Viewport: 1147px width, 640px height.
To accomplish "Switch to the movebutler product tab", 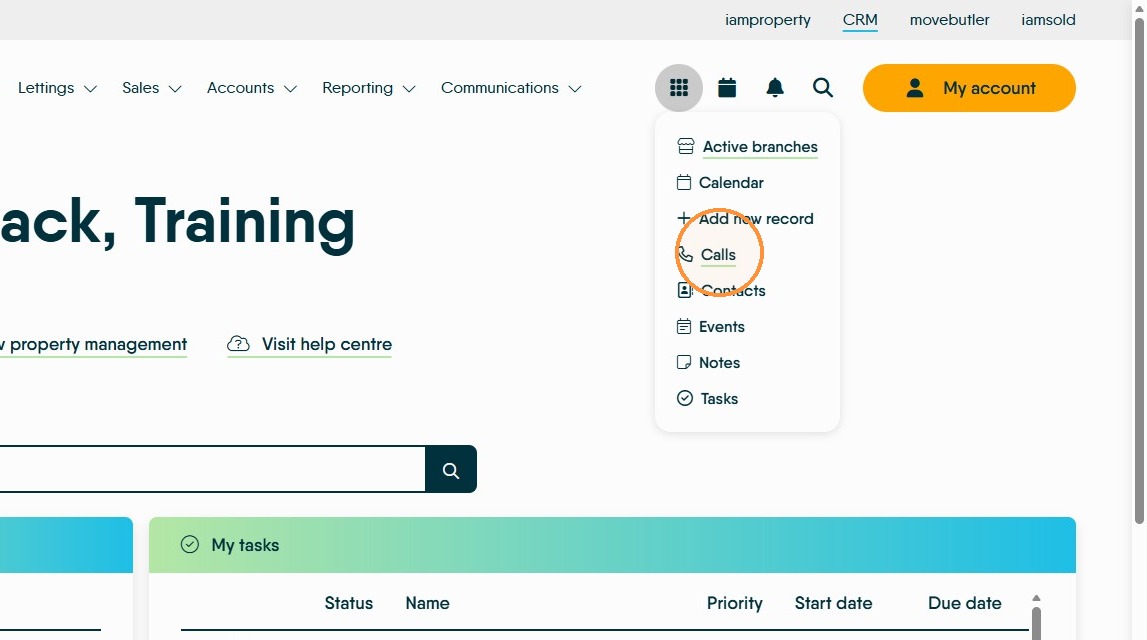I will point(949,20).
